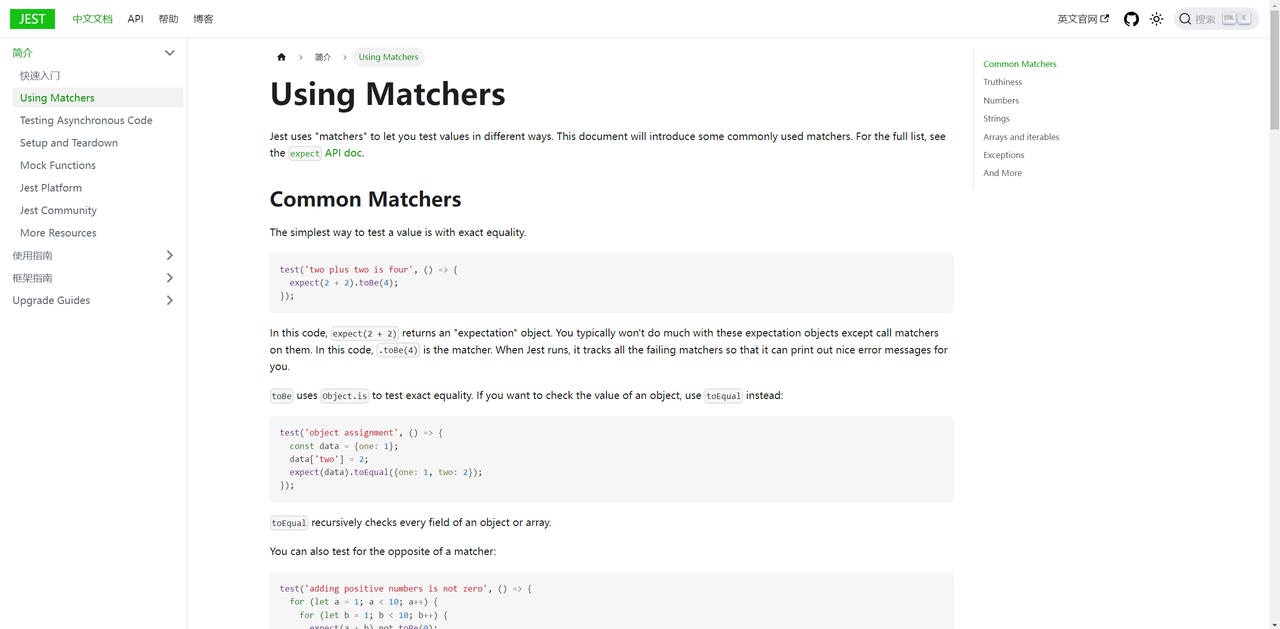Click the JEST logo

(32, 19)
